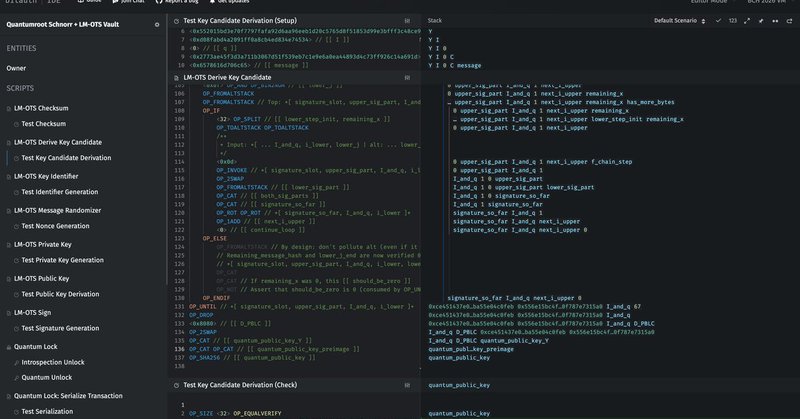The image size is (800, 419).
Task: Open Quantum Lock: Serialize Transaction script
Action: 68,396
